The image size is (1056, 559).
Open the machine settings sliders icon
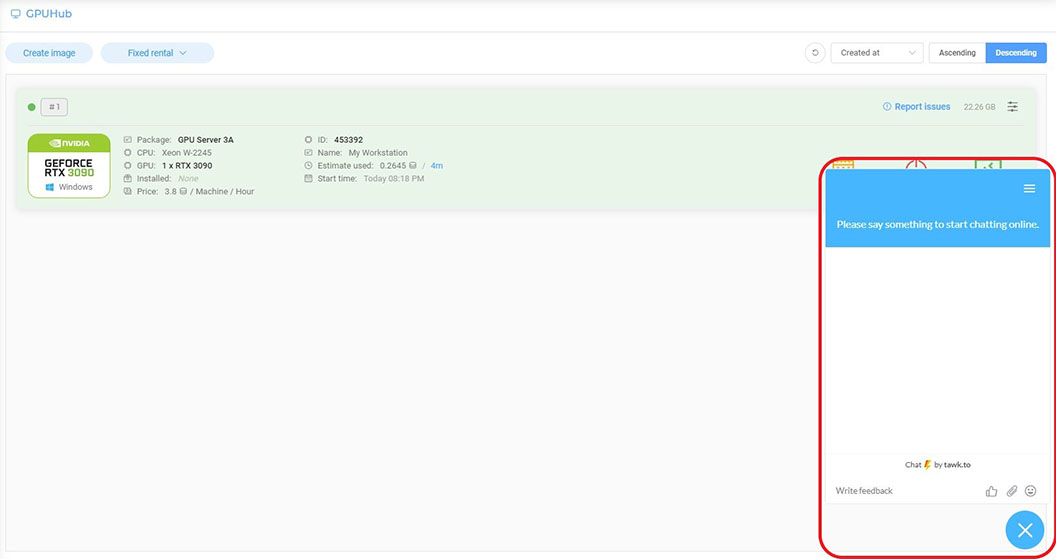tap(1013, 107)
